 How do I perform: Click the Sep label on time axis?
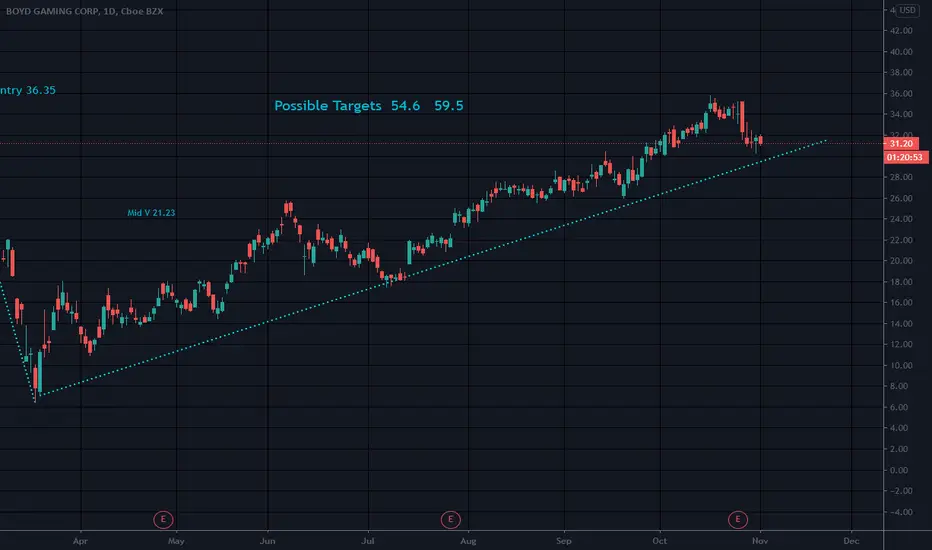click(563, 541)
